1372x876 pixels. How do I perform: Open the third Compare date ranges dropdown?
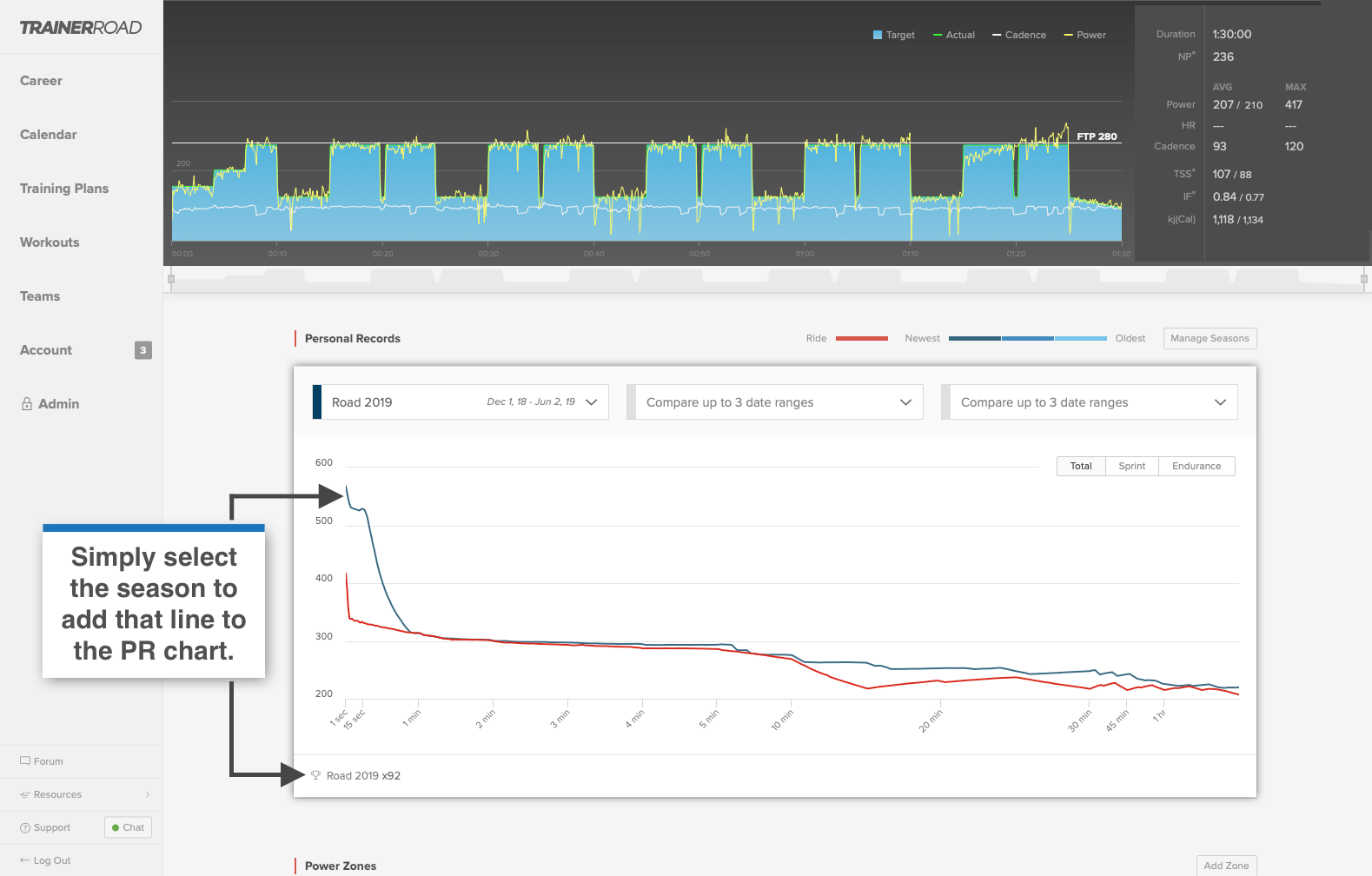click(x=1090, y=402)
